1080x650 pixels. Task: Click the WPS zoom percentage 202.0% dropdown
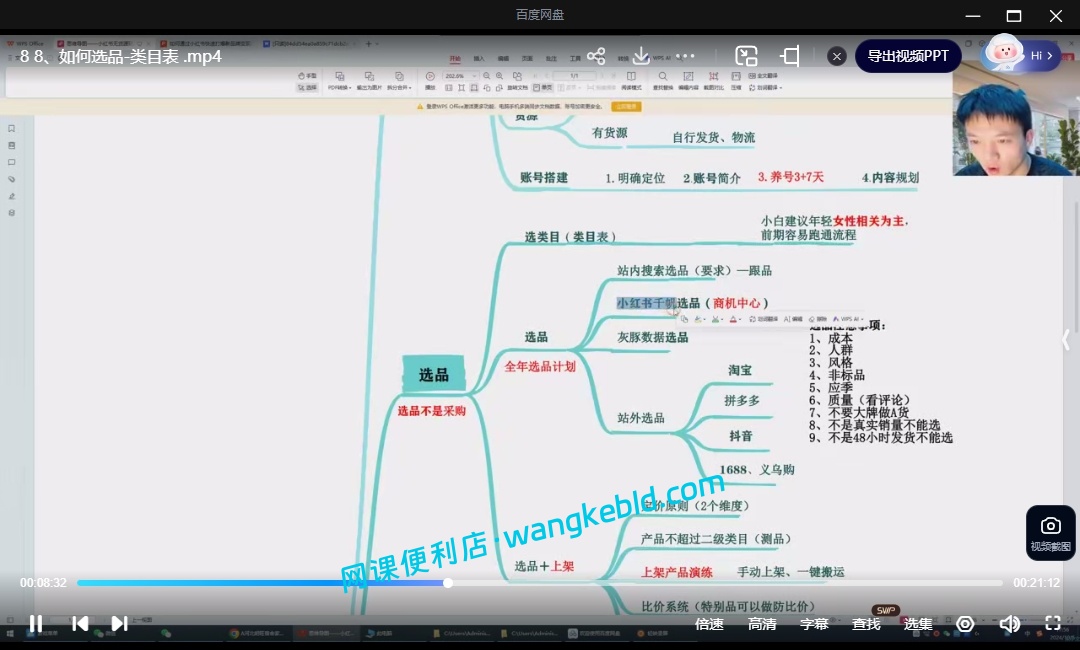click(459, 76)
